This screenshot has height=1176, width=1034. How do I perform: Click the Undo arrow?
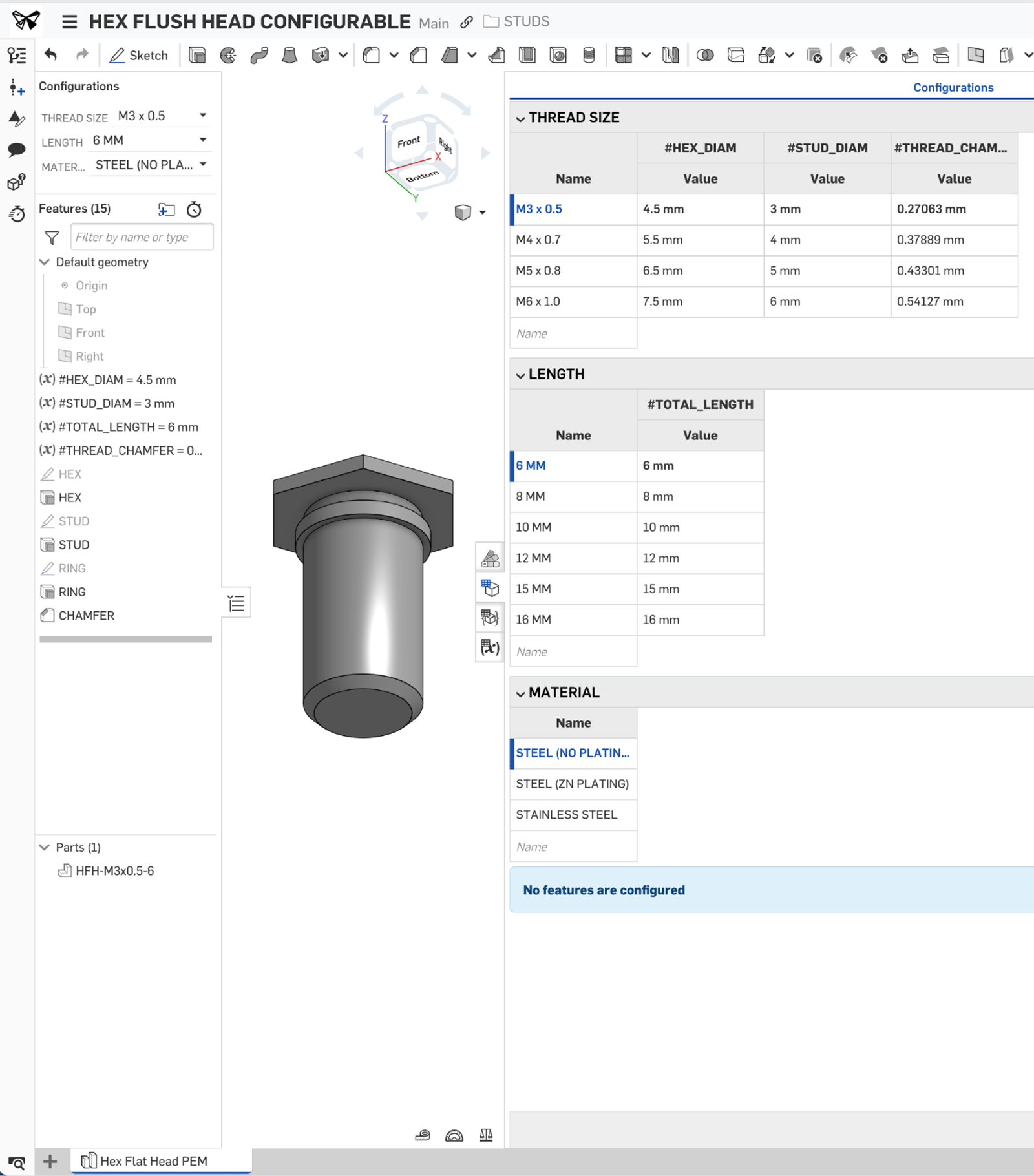click(52, 55)
